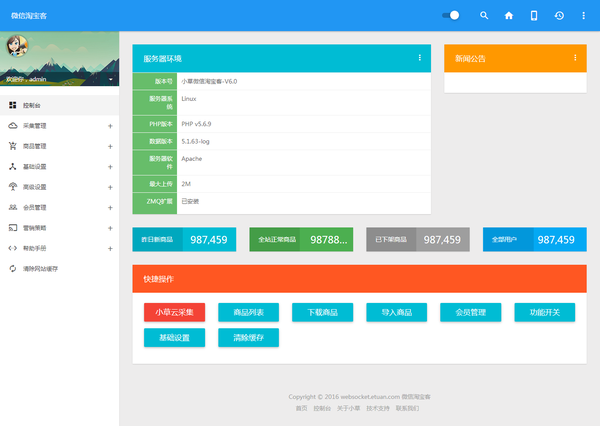600x426 pixels.
Task: Go to home via the house icon
Action: click(509, 16)
